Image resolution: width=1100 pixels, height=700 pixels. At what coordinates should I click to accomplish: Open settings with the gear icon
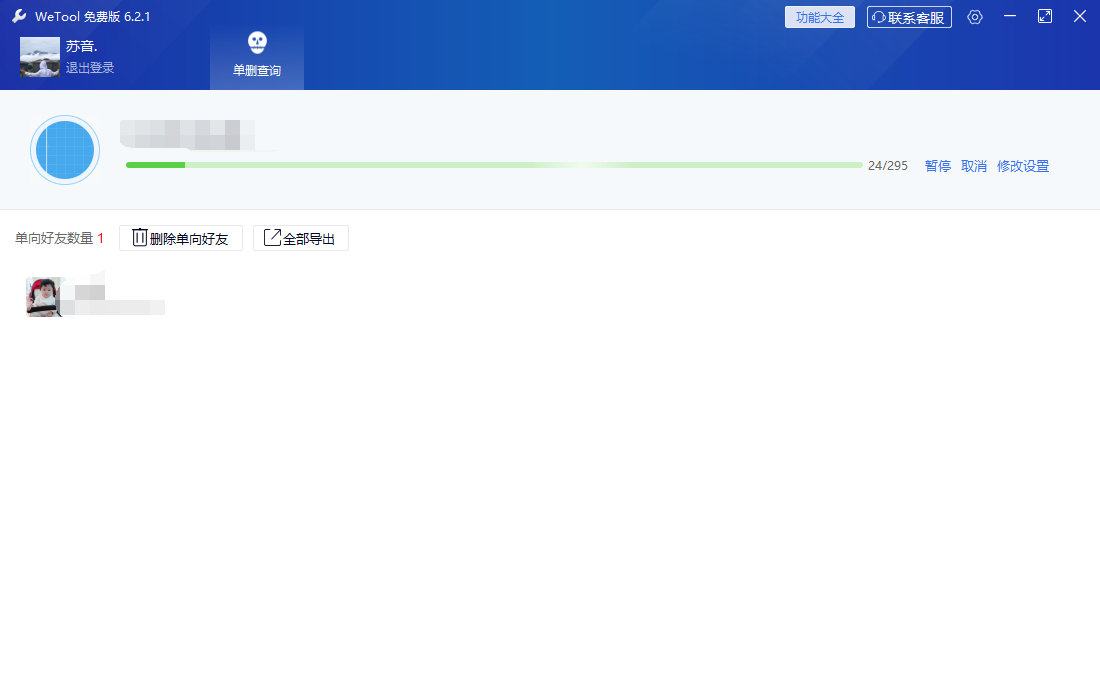click(x=975, y=17)
